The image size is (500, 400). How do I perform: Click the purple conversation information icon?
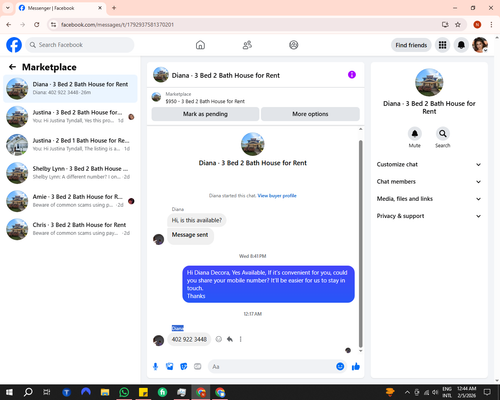click(352, 75)
